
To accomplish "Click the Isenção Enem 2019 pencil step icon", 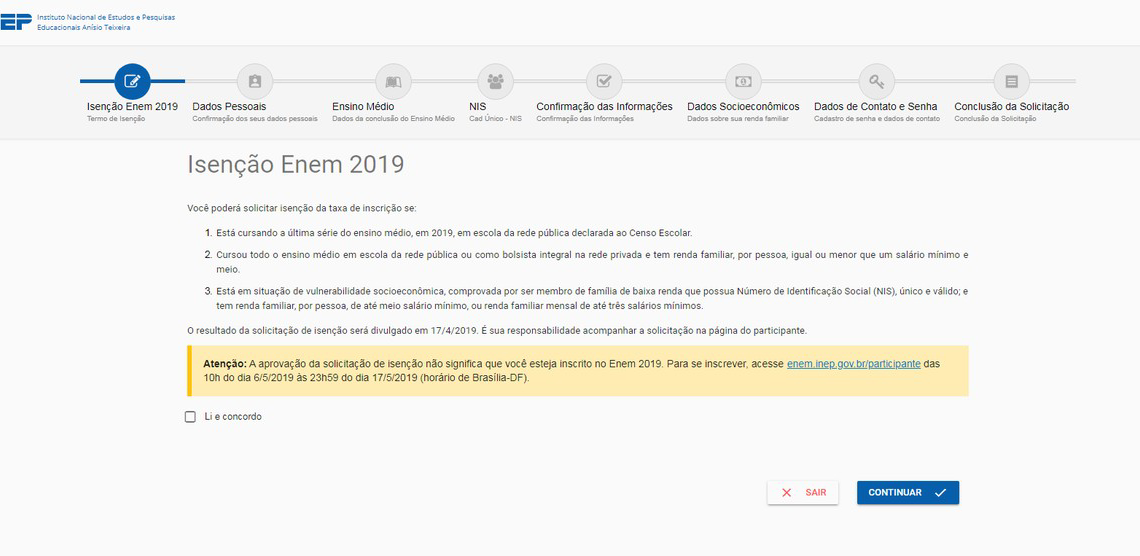I will (x=132, y=81).
